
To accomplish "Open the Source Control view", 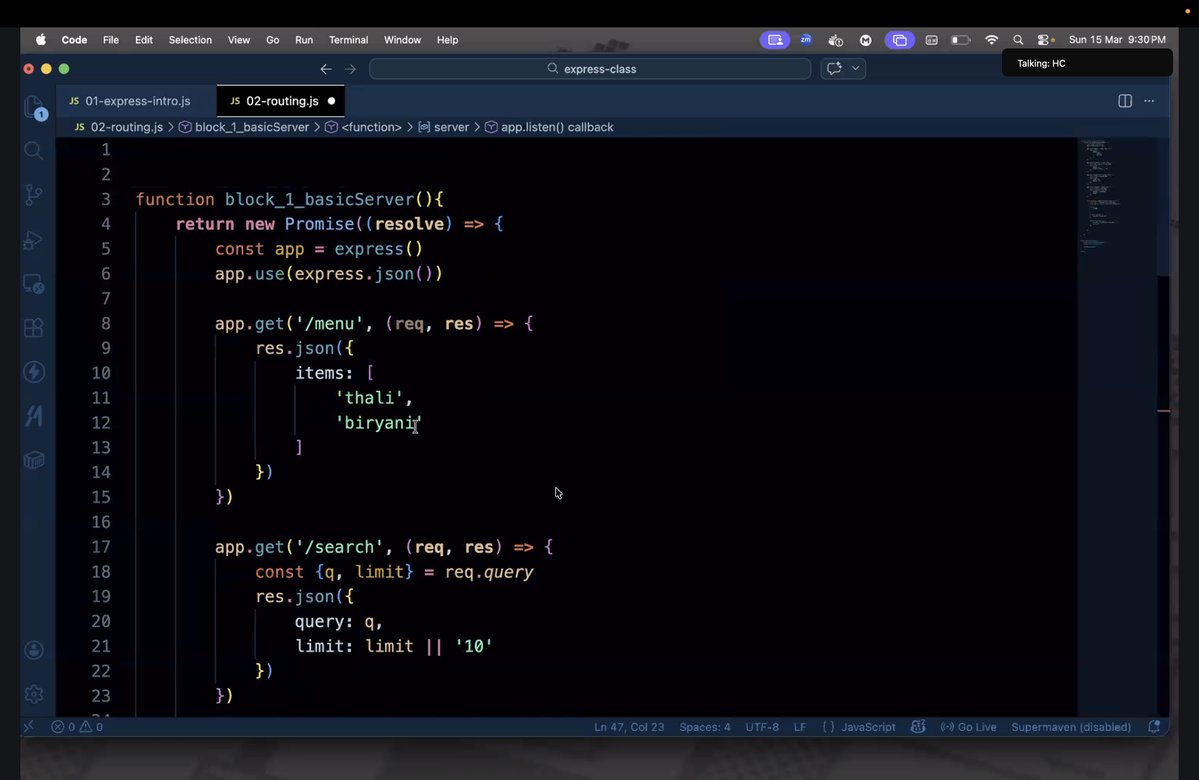I will click(x=34, y=195).
